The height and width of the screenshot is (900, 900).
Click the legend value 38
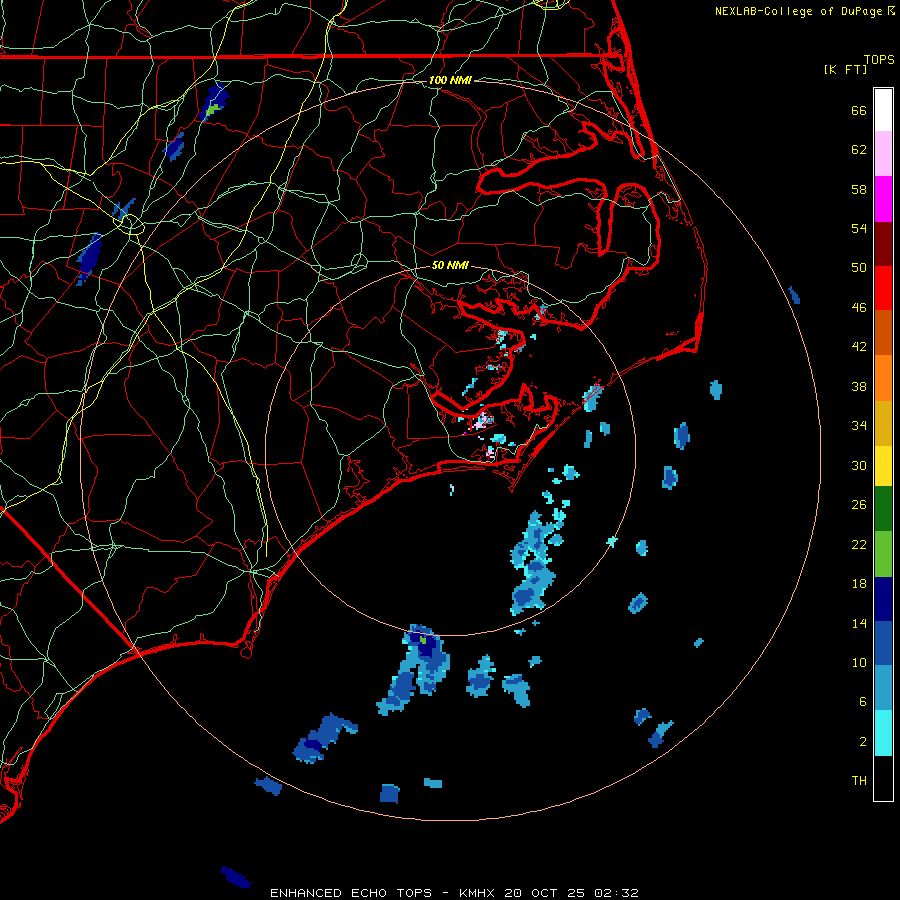click(x=859, y=387)
